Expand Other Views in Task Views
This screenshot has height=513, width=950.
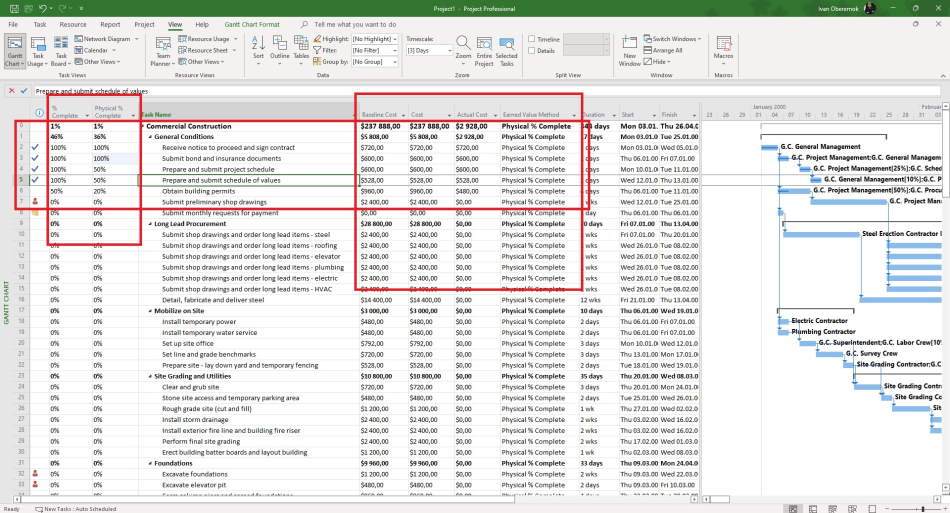[98, 62]
